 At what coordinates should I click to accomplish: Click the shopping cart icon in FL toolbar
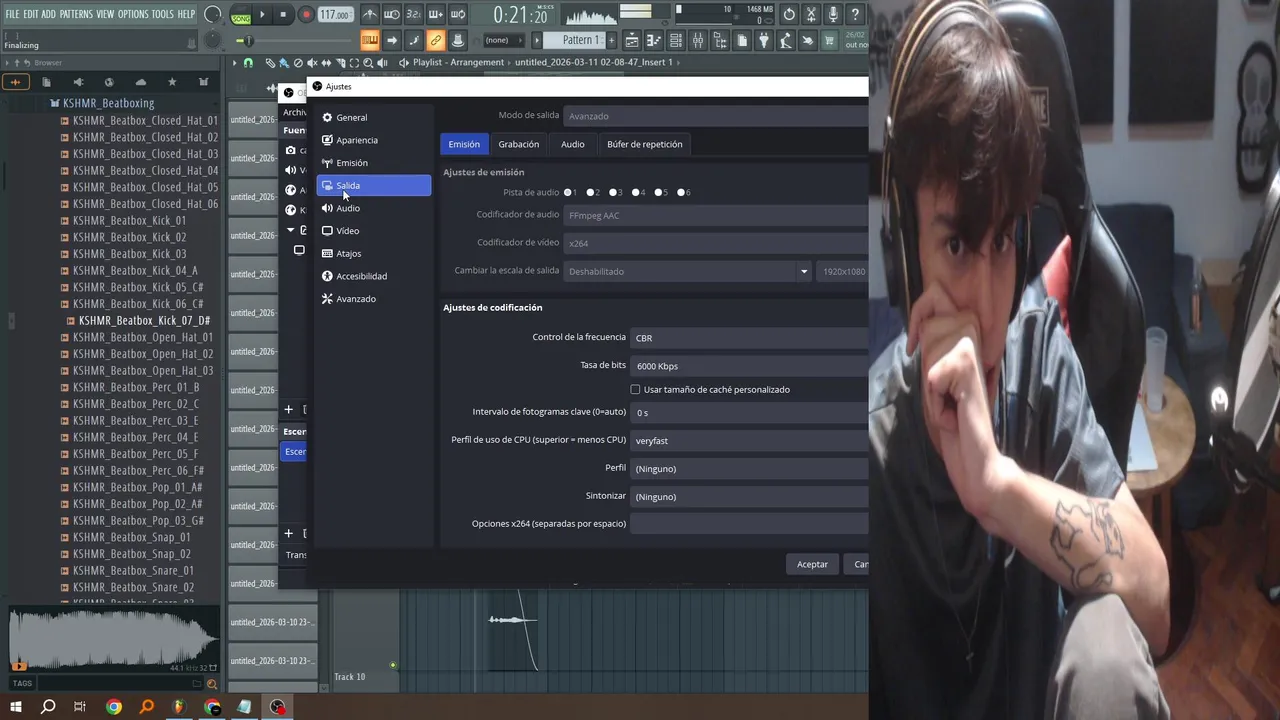pyautogui.click(x=829, y=41)
